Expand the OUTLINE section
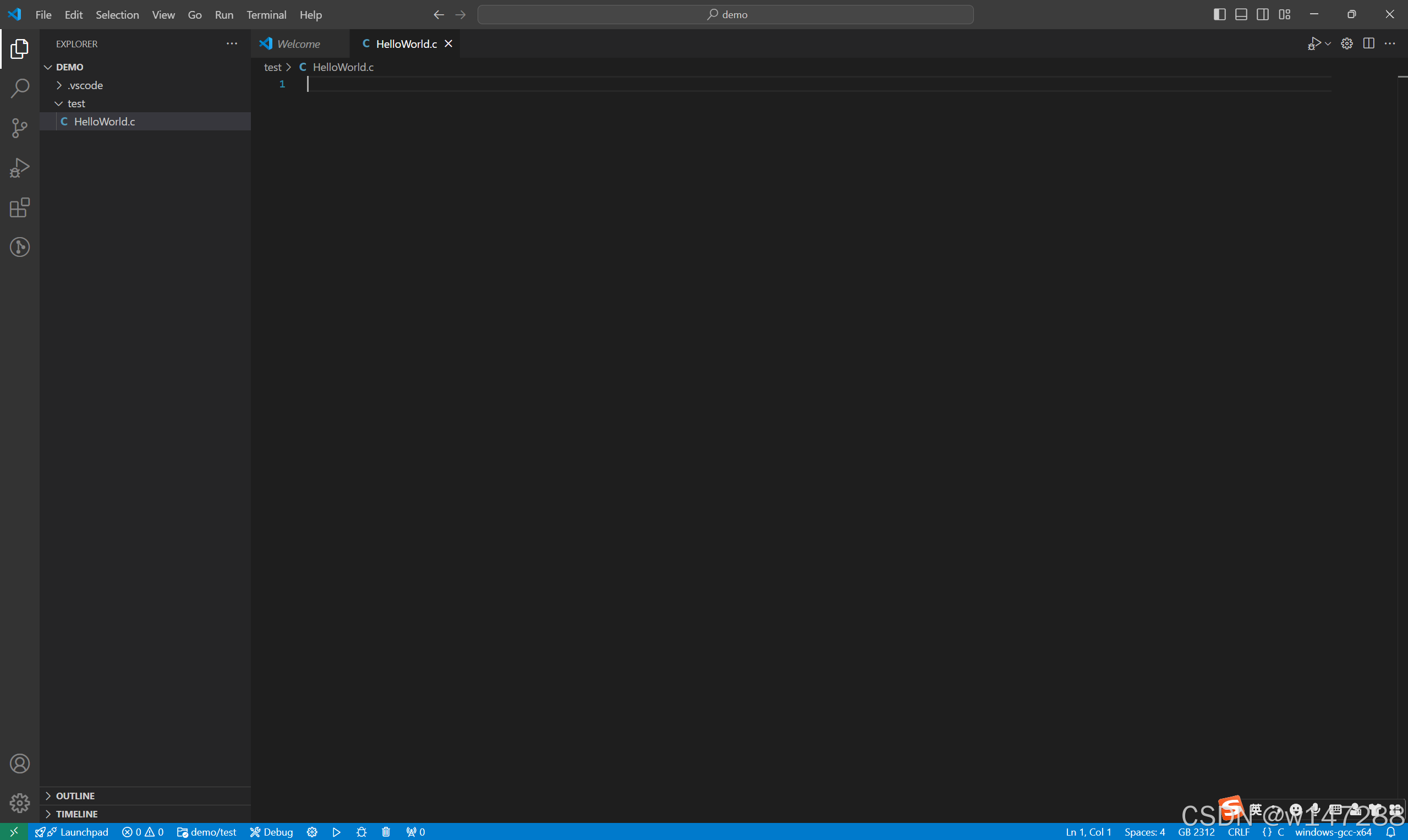The height and width of the screenshot is (840, 1408). tap(75, 795)
